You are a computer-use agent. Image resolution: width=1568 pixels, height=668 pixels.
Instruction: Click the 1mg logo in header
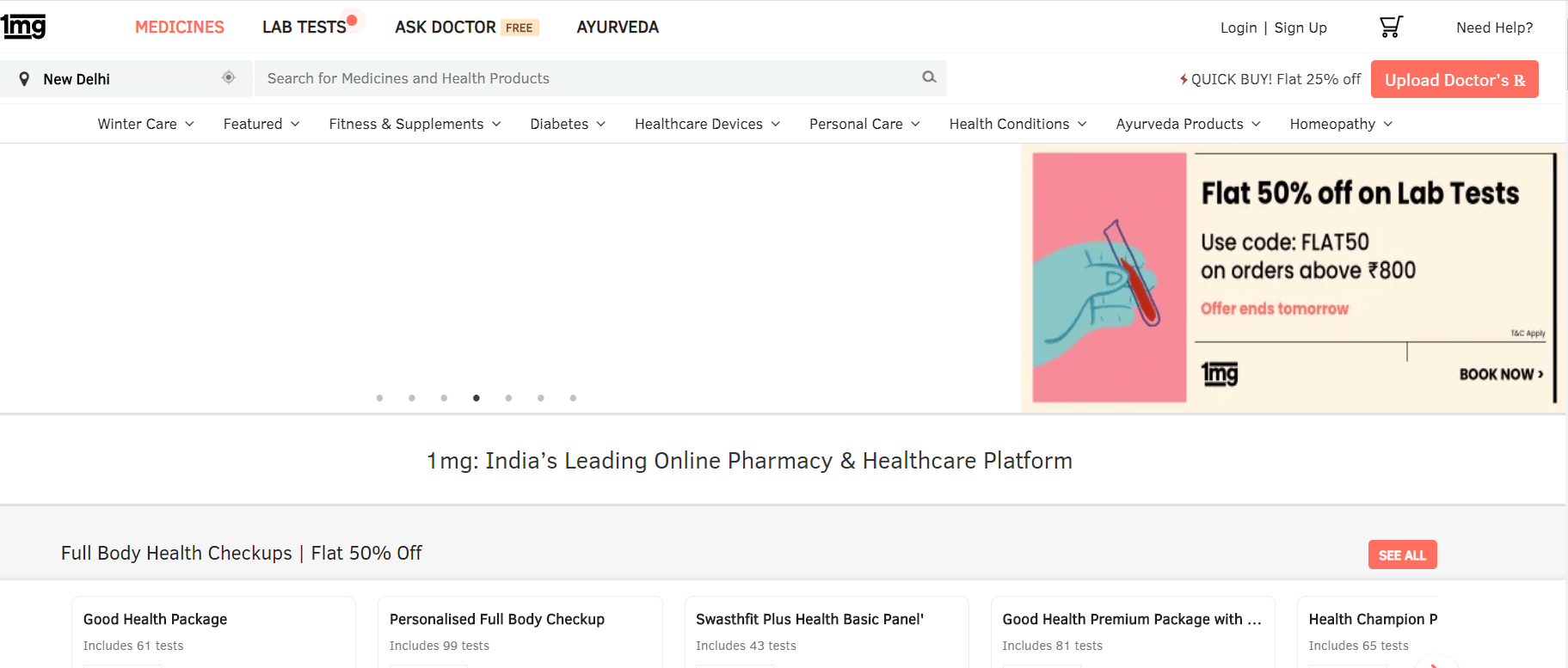coord(23,27)
